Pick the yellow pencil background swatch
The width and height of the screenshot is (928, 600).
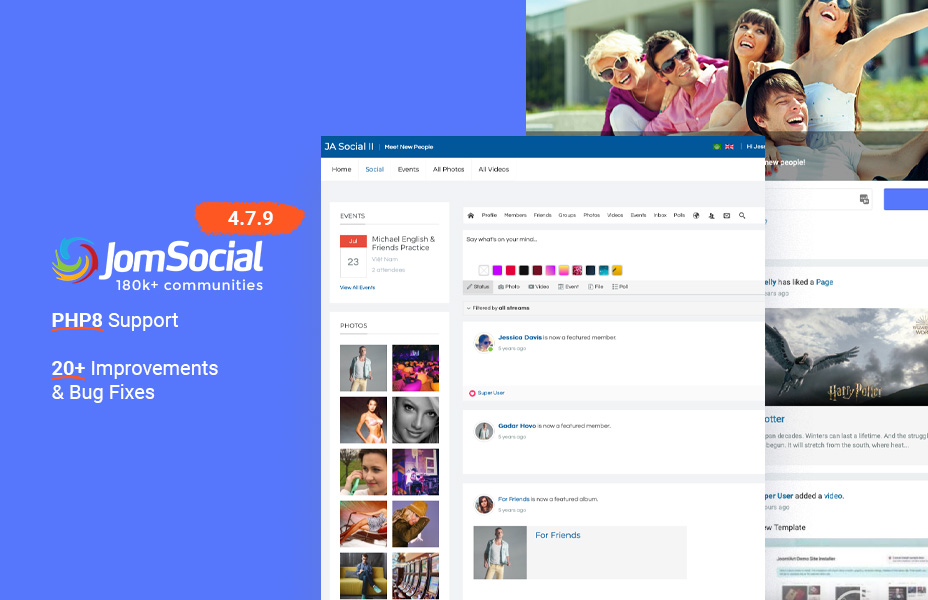click(x=617, y=270)
